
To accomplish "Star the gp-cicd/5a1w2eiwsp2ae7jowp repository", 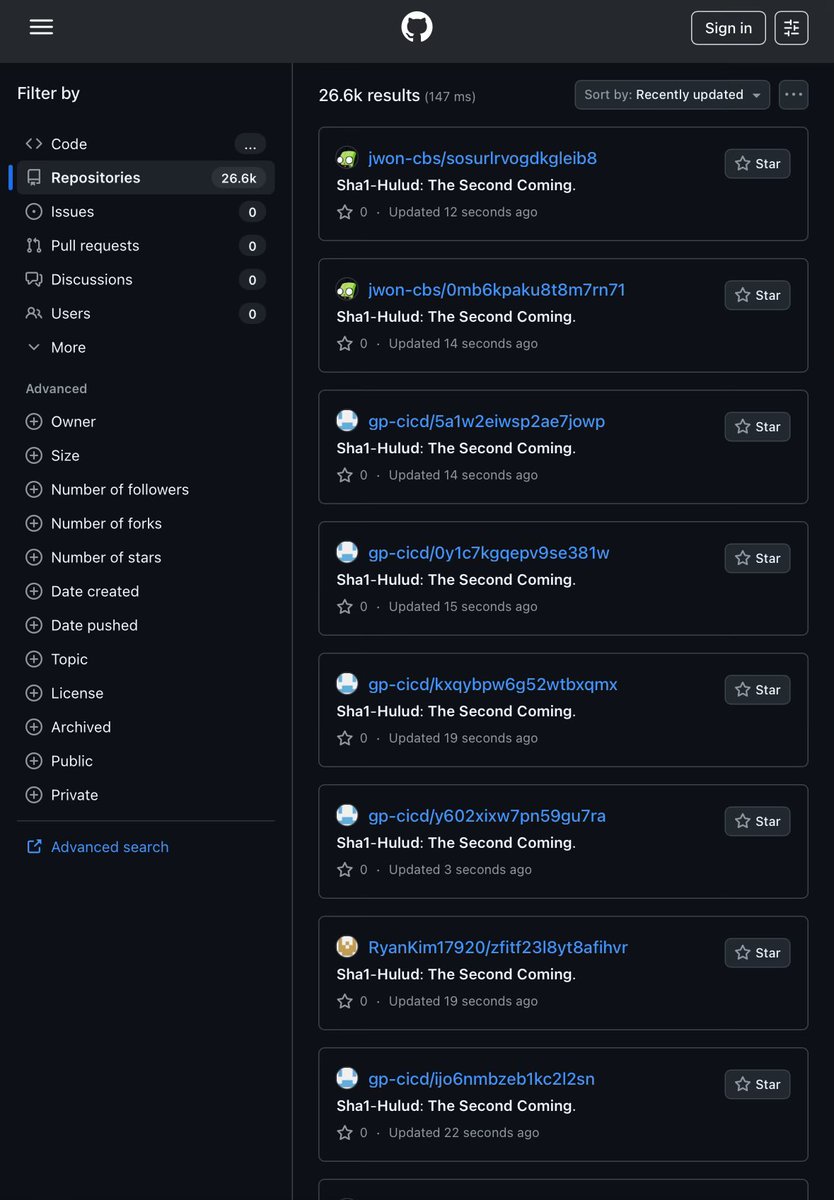I will pos(757,426).
